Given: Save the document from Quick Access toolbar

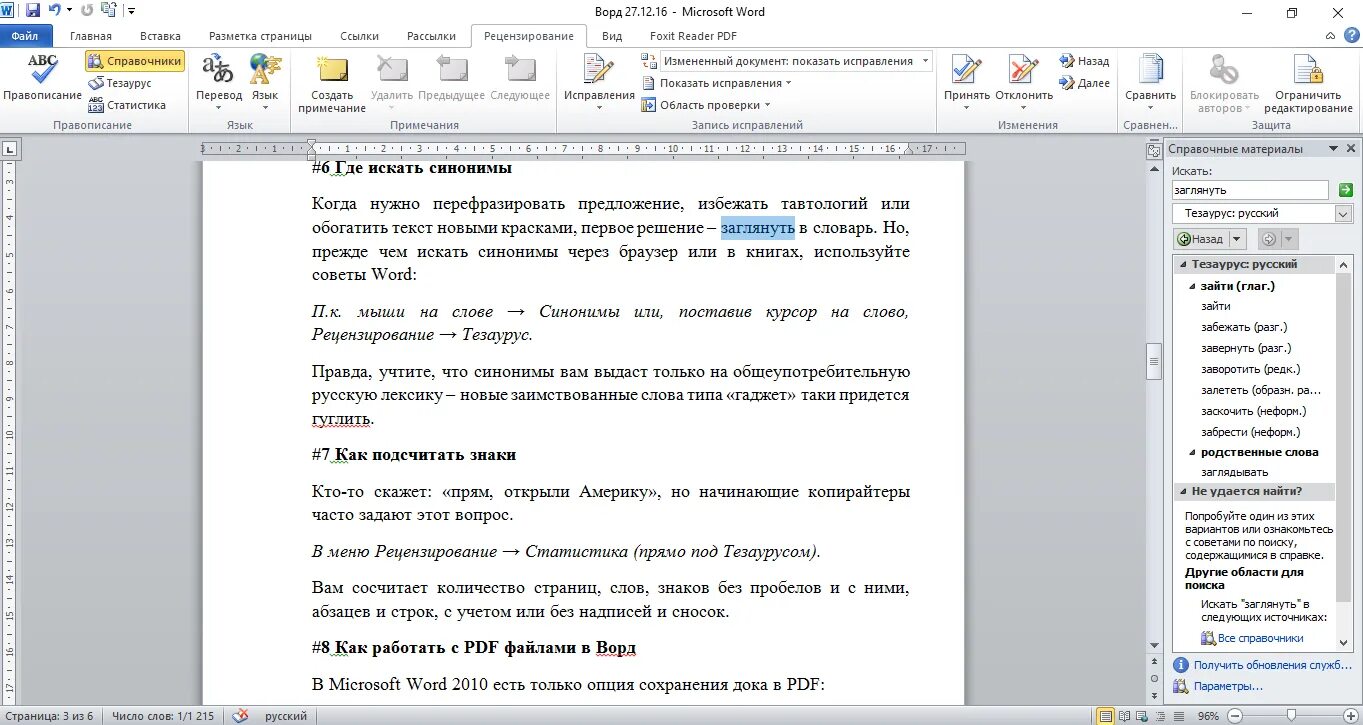Looking at the screenshot, I should click(32, 11).
